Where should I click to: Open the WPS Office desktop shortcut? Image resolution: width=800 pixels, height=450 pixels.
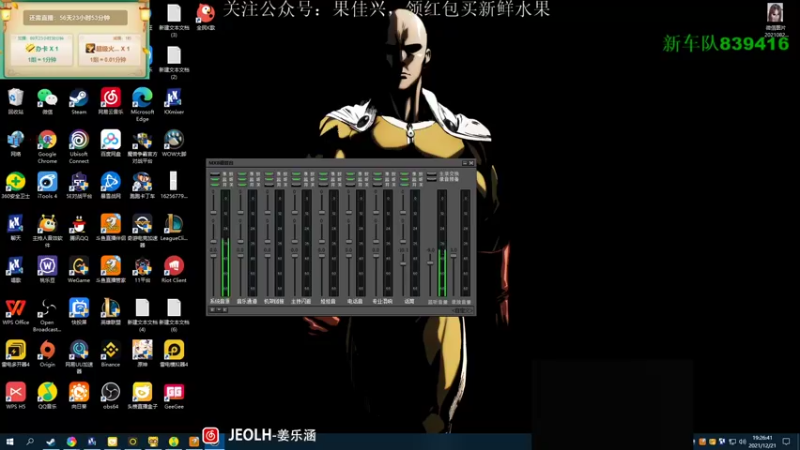pyautogui.click(x=15, y=312)
